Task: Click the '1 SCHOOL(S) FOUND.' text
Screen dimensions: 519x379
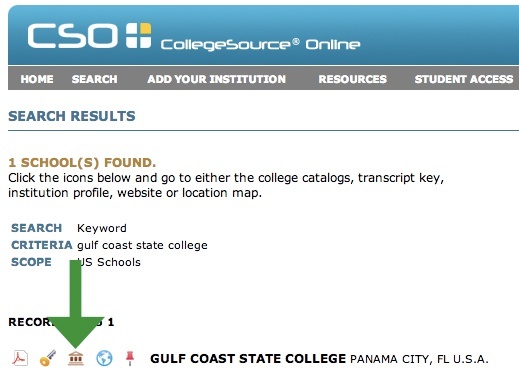Action: [82, 163]
